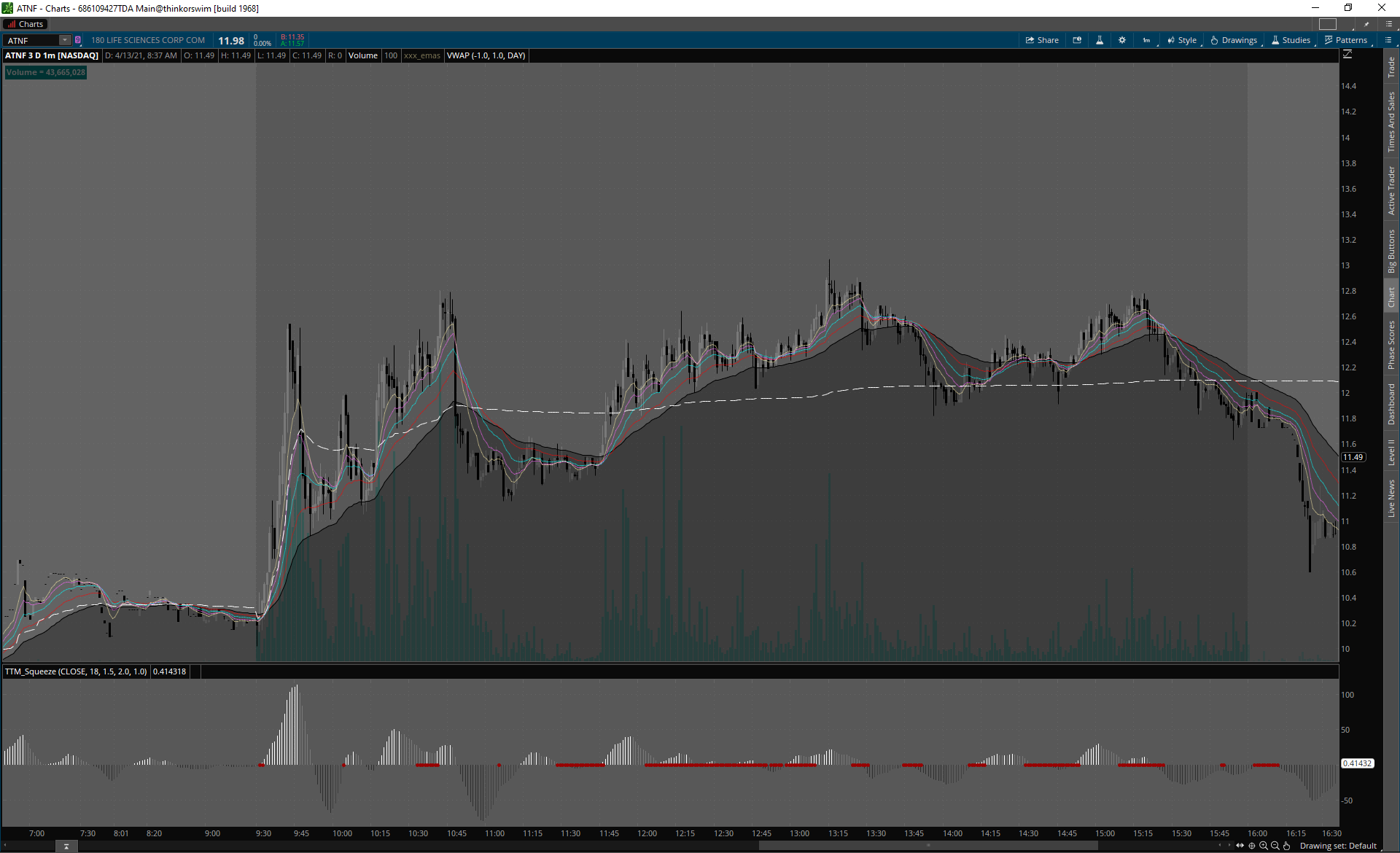Toggle the purple symbol link indicator

pyautogui.click(x=78, y=40)
